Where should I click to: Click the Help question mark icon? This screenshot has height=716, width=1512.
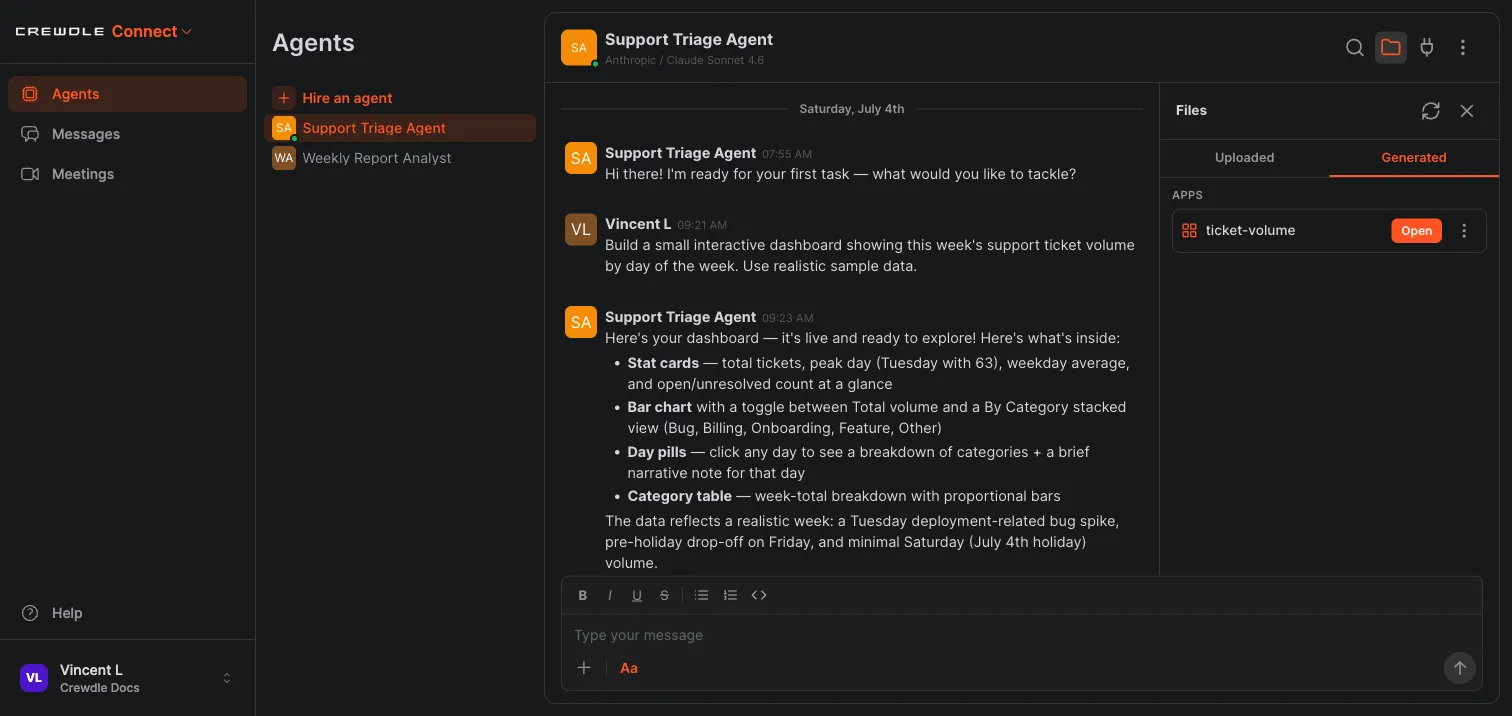[x=30, y=613]
